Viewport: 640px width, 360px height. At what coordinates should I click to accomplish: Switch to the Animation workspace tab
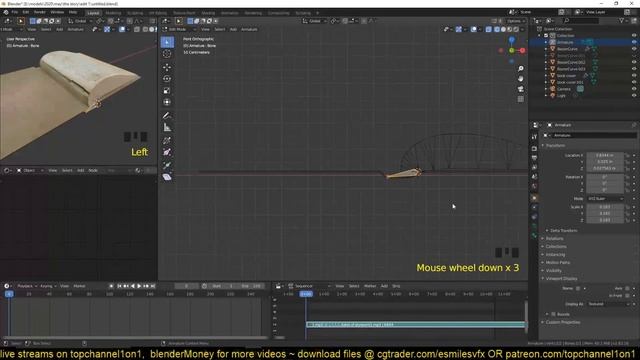pos(229,13)
